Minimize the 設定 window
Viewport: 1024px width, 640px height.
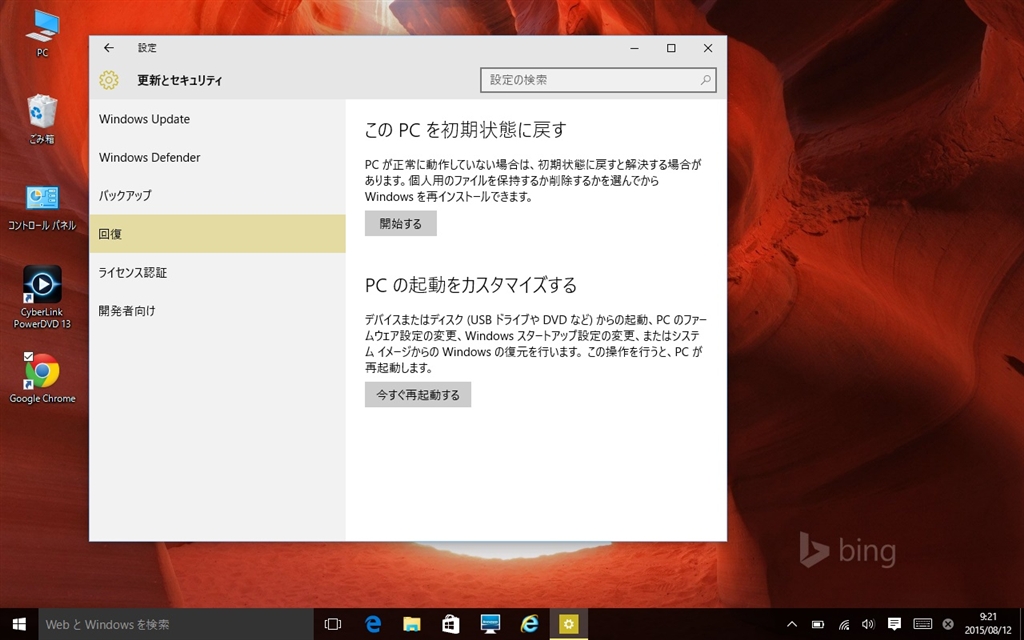(634, 48)
